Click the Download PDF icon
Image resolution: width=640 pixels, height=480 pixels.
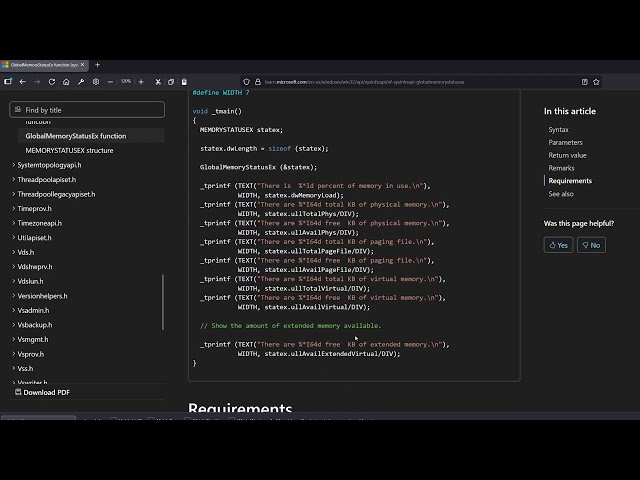coord(18,392)
